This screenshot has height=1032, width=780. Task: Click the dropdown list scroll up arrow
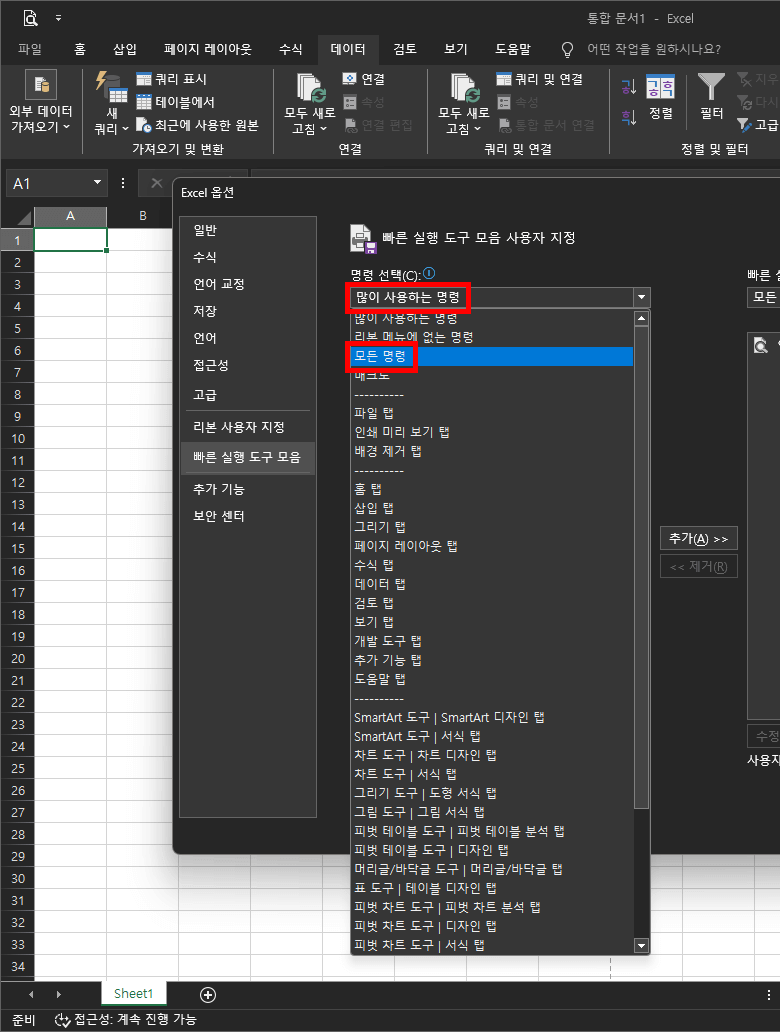[641, 319]
